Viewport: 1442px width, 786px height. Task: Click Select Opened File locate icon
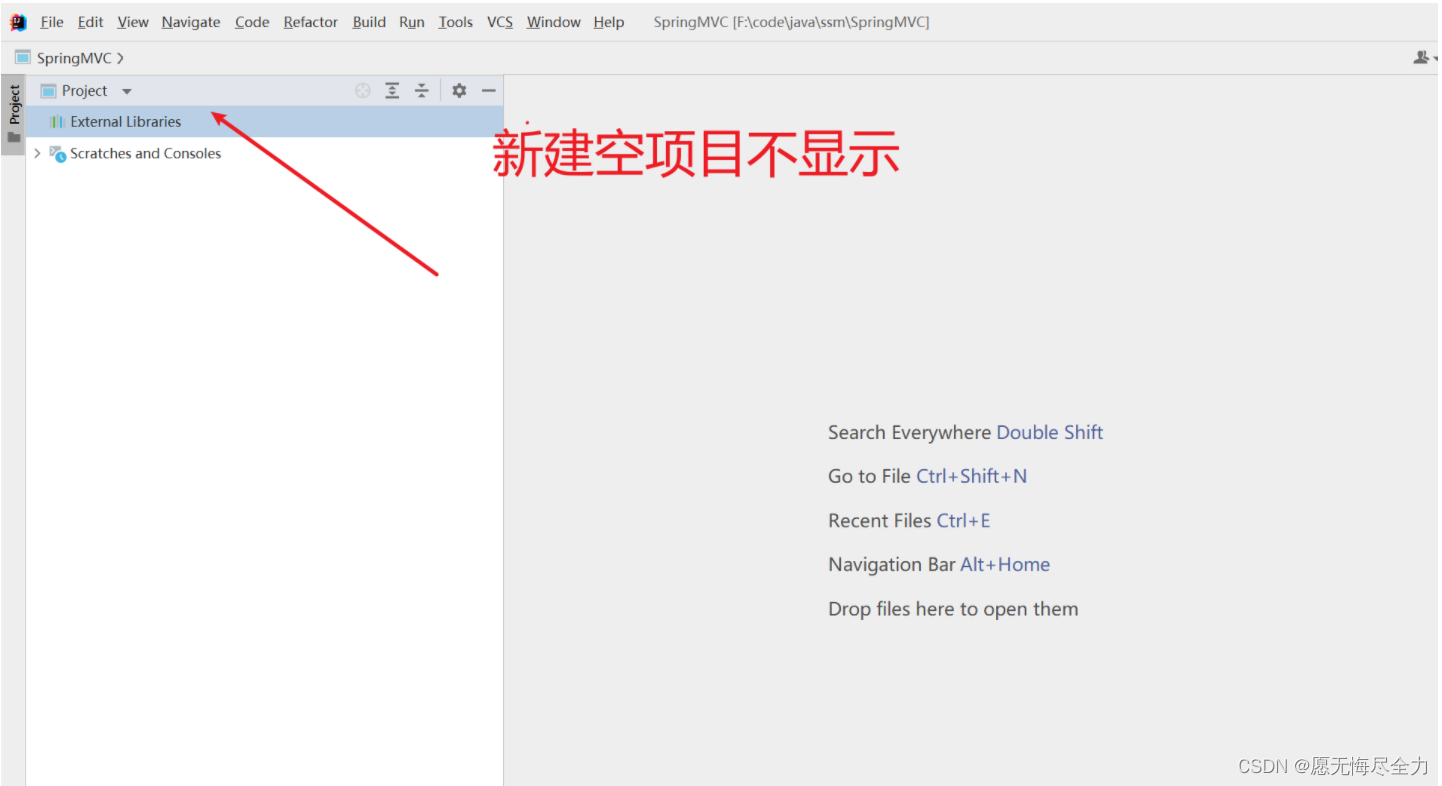[x=363, y=91]
